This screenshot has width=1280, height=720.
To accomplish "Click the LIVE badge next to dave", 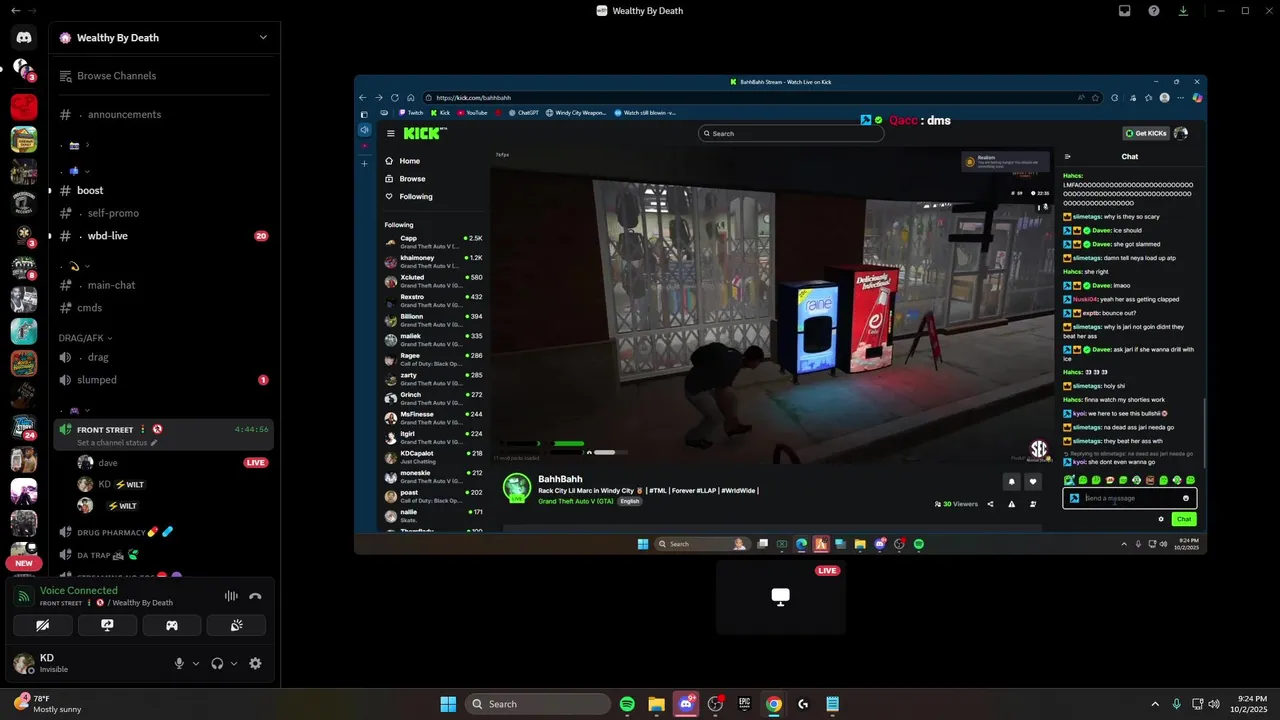I will (x=256, y=463).
